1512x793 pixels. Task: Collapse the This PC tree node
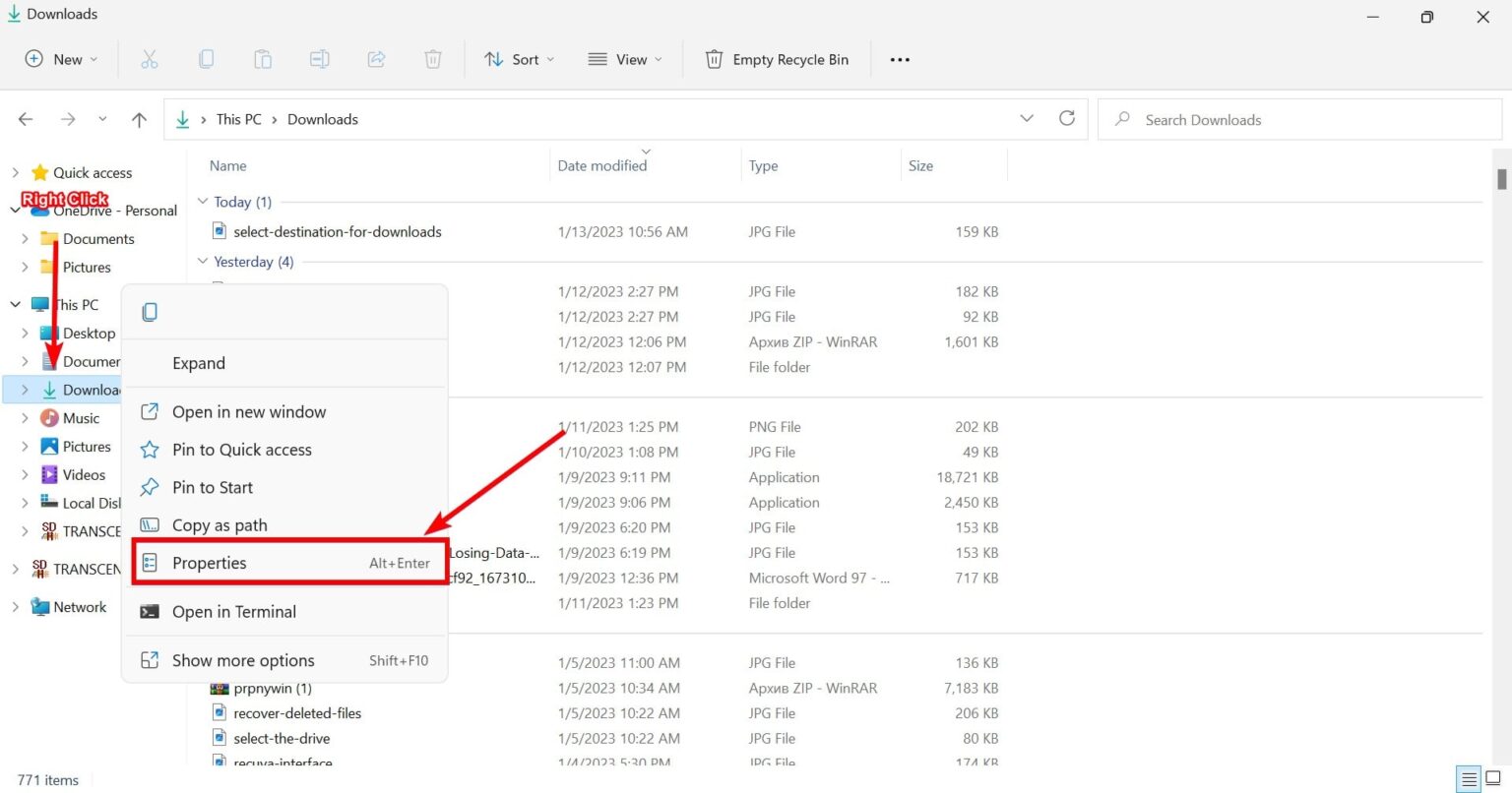(15, 304)
